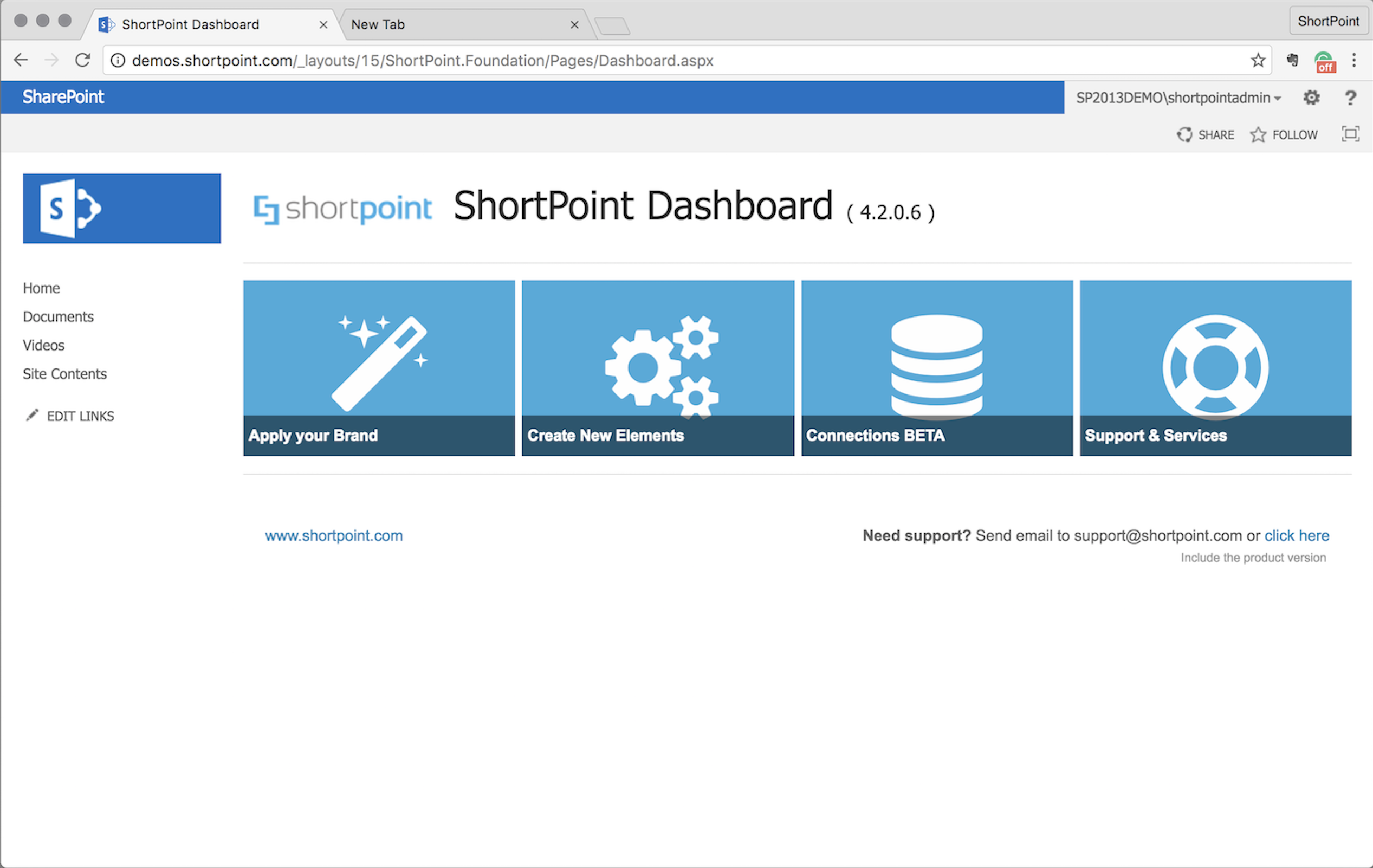Click the SharePoint site logo tile
Screen dimensions: 1373x868
pos(121,208)
